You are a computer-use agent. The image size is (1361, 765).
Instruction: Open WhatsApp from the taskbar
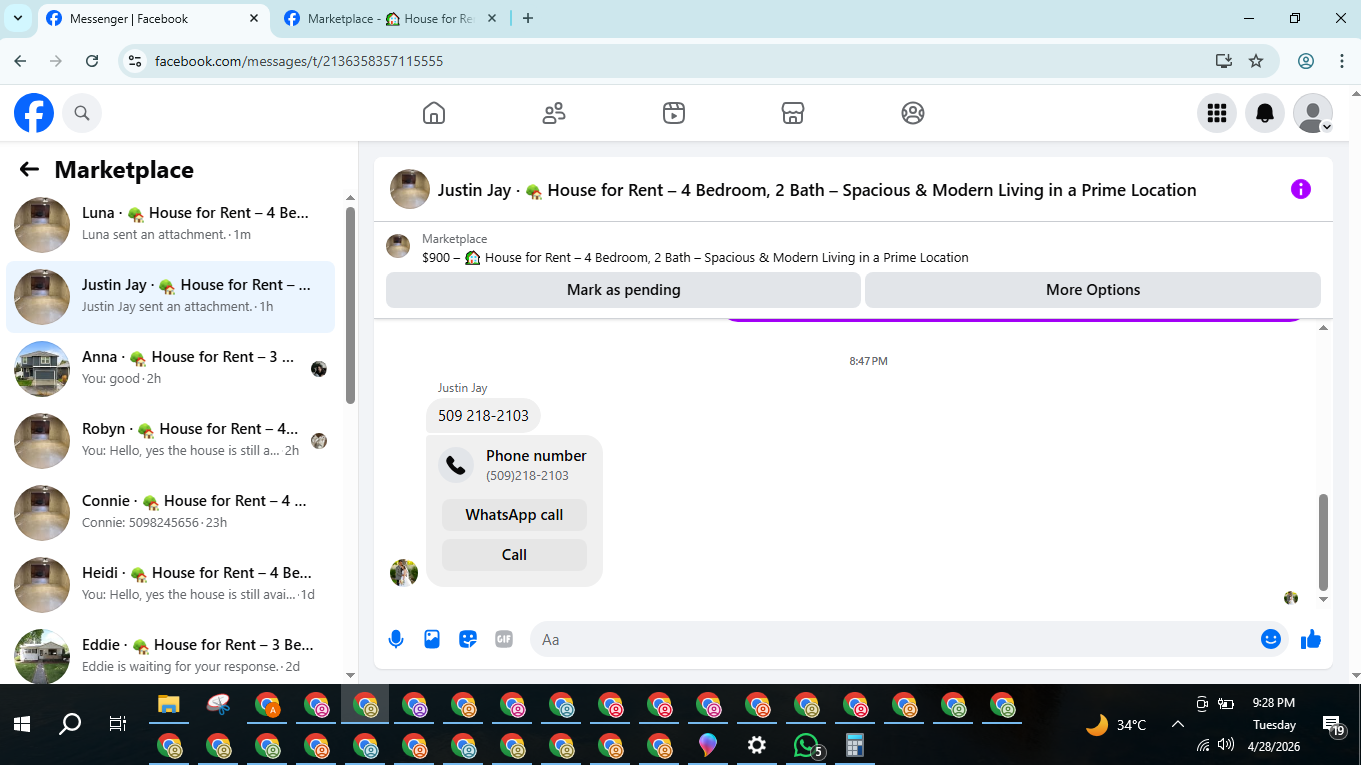(x=806, y=745)
